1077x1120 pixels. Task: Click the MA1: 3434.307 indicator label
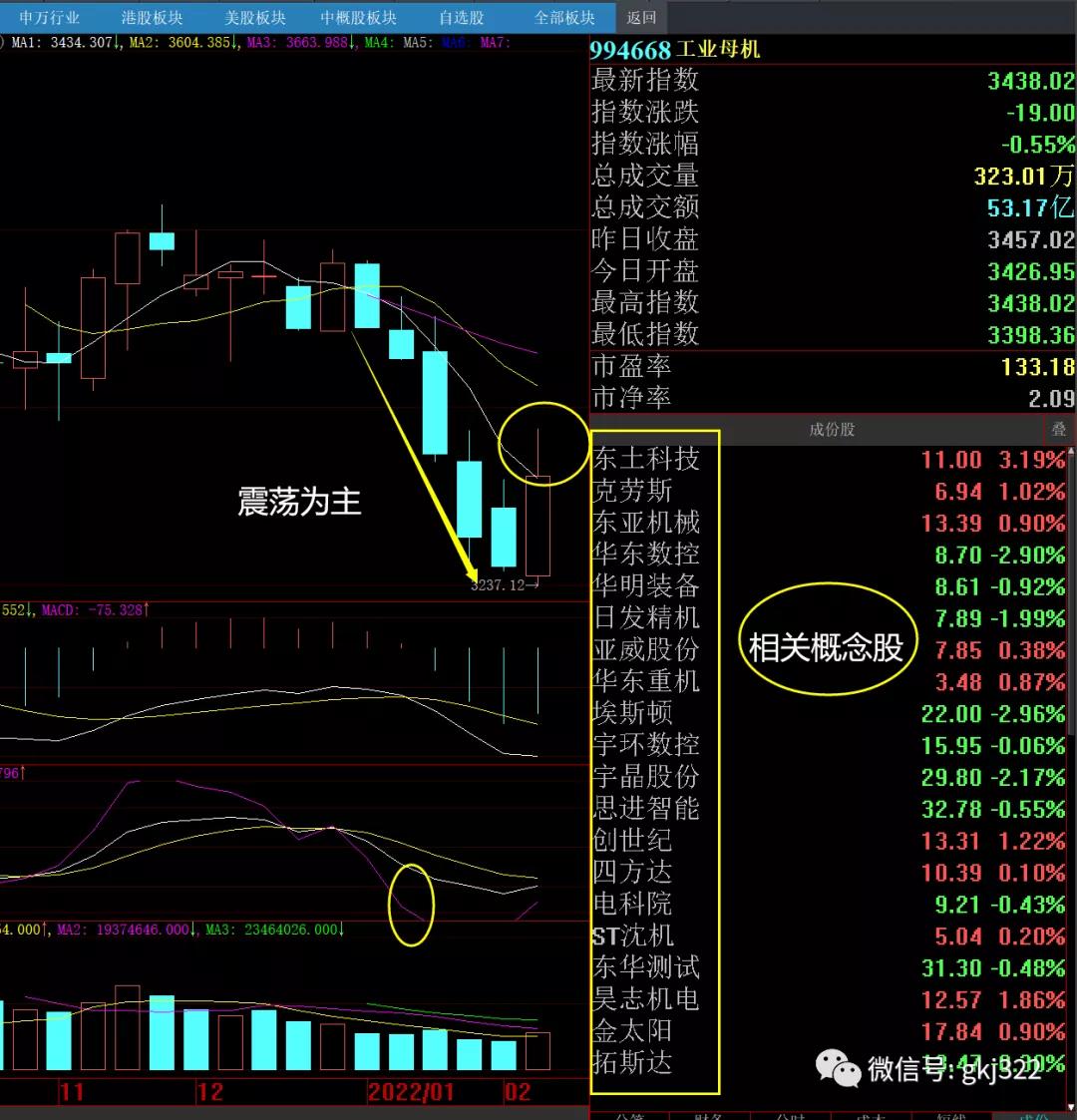pos(65,42)
